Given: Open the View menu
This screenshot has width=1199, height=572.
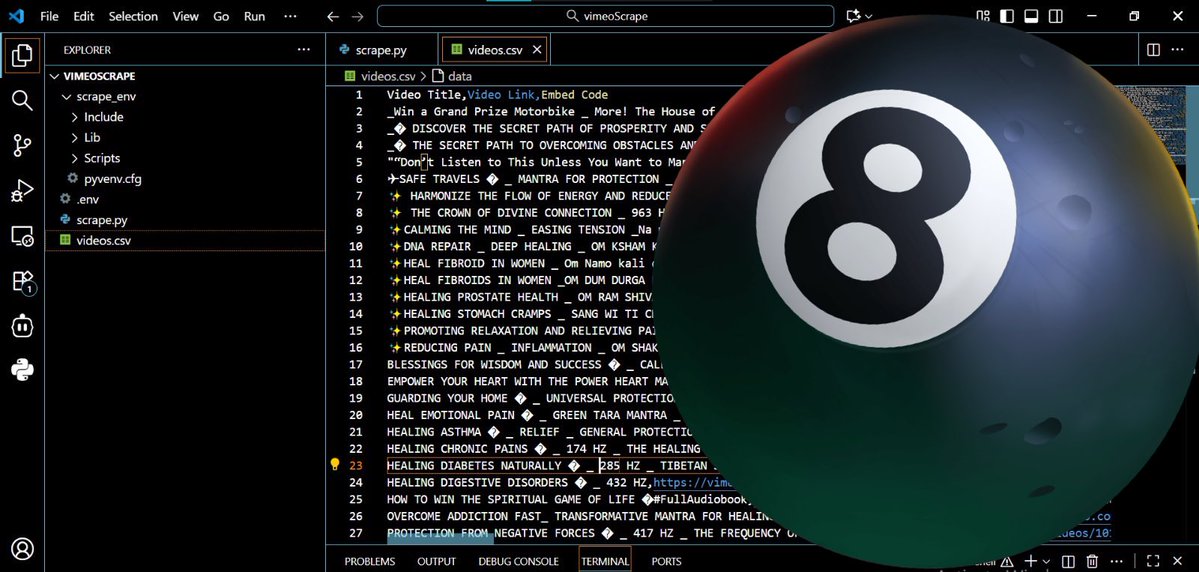Looking at the screenshot, I should (186, 16).
